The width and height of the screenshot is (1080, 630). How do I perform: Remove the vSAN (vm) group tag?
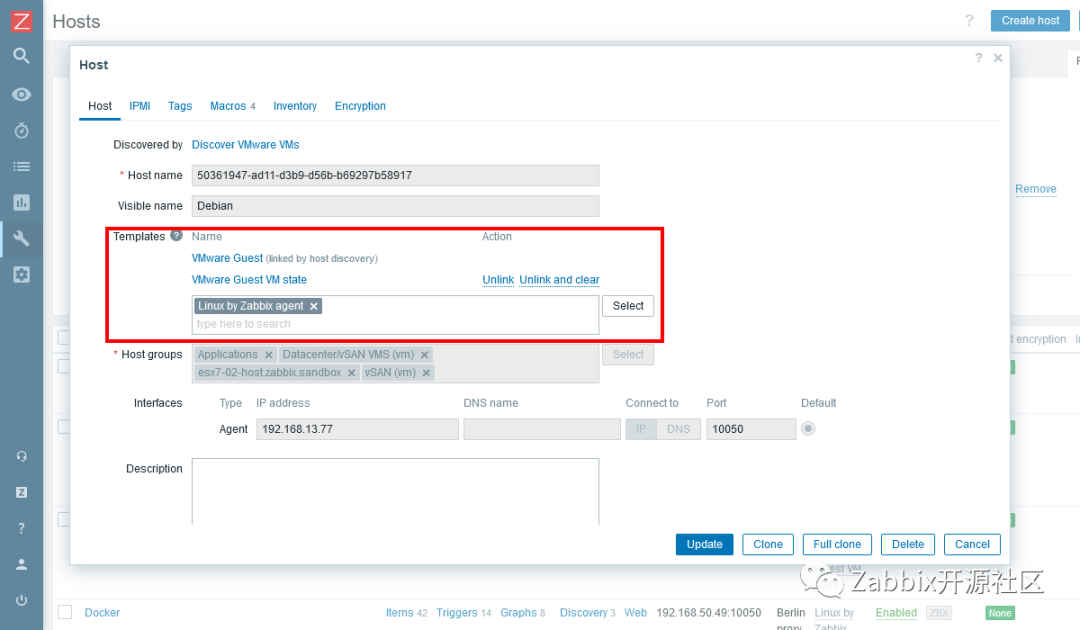(x=426, y=372)
